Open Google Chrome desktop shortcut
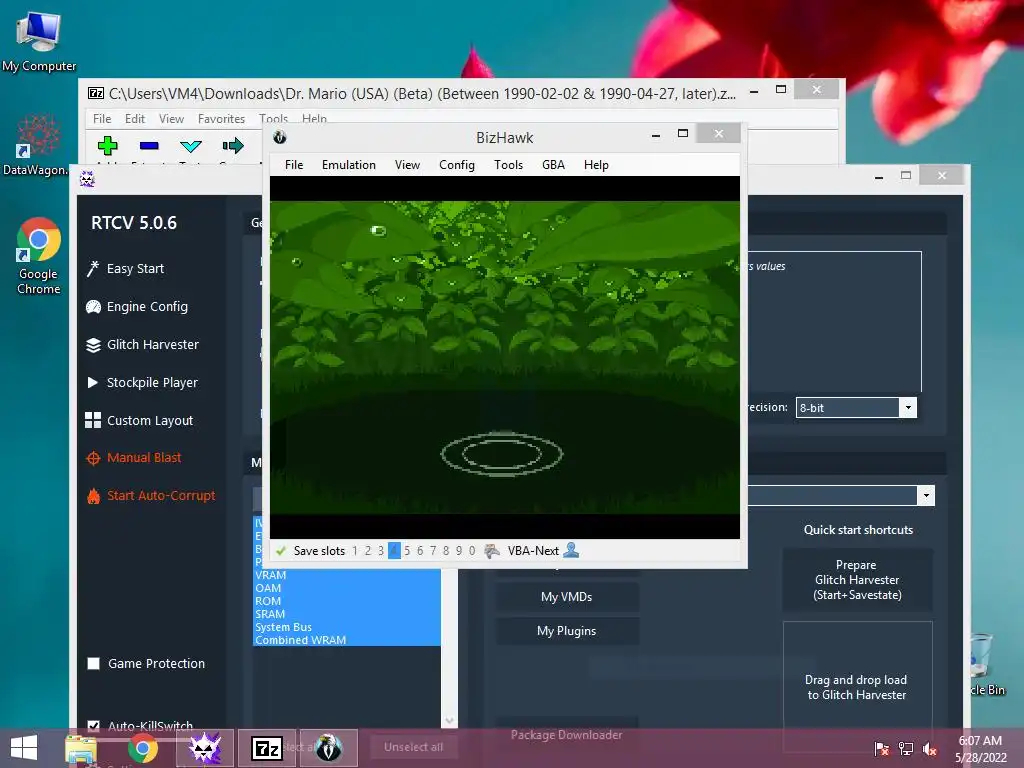The height and width of the screenshot is (768, 1024). 39,256
